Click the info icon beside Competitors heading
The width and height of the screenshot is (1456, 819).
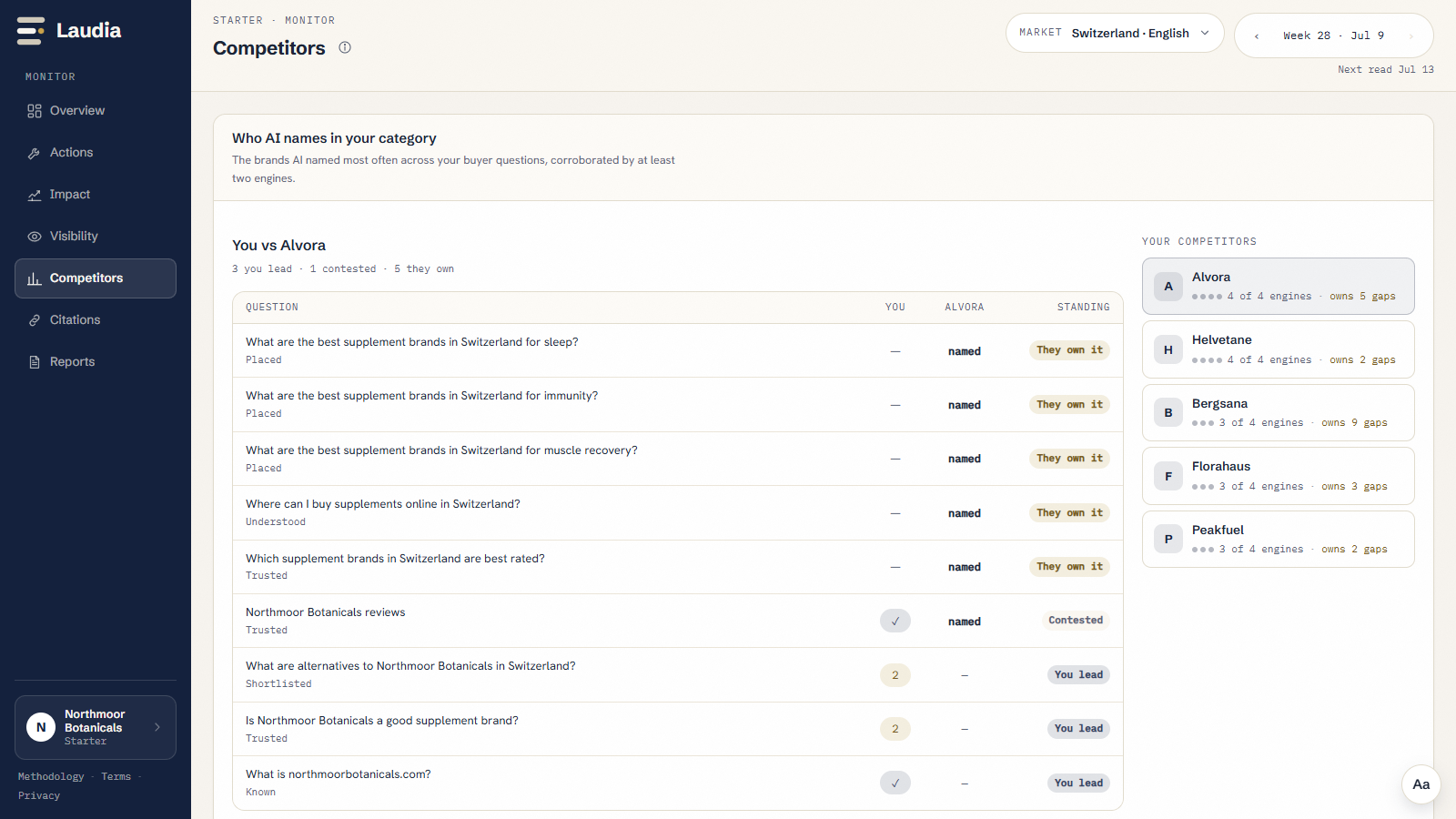(345, 47)
